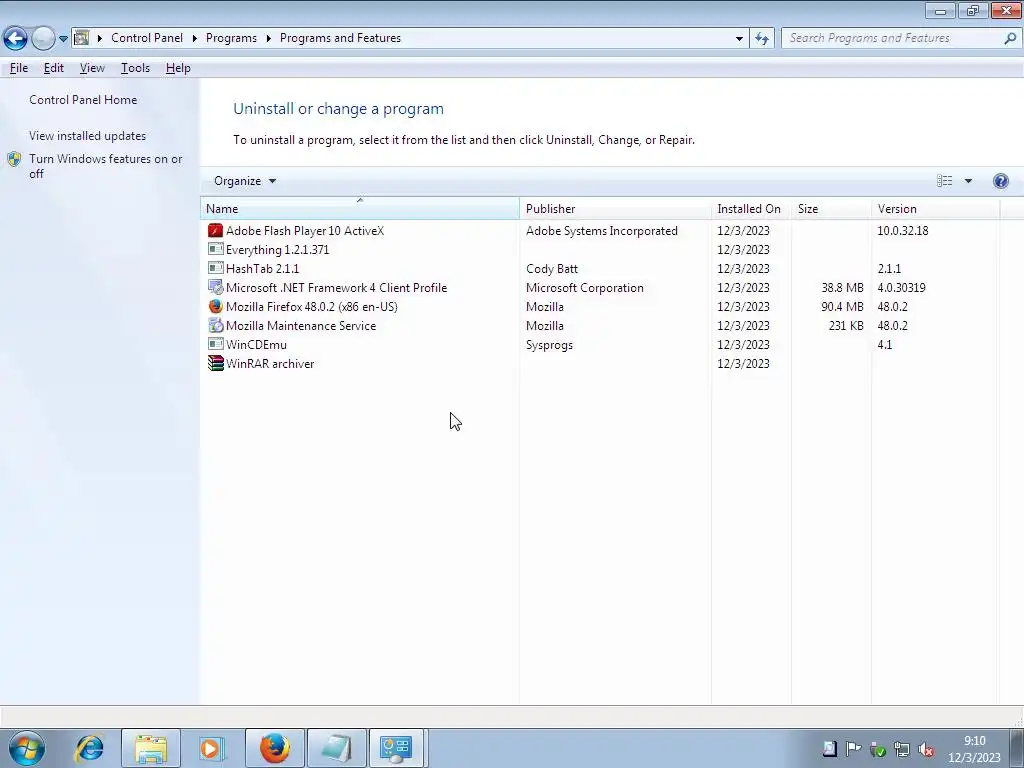This screenshot has width=1024, height=768.
Task: Open Windows Explorer folder taskbar icon
Action: tap(151, 748)
